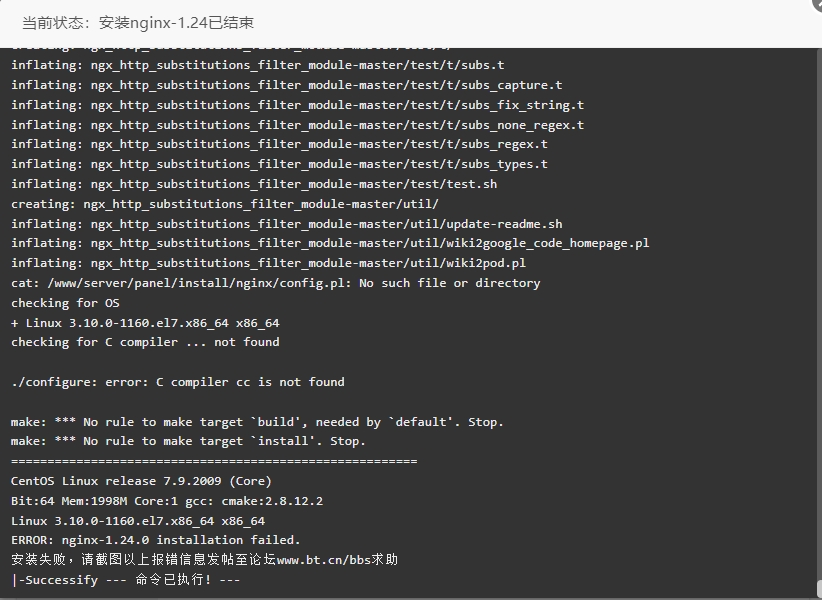
Task: Click the www.bt.cn/bbs forum address text
Action: pos(324,560)
